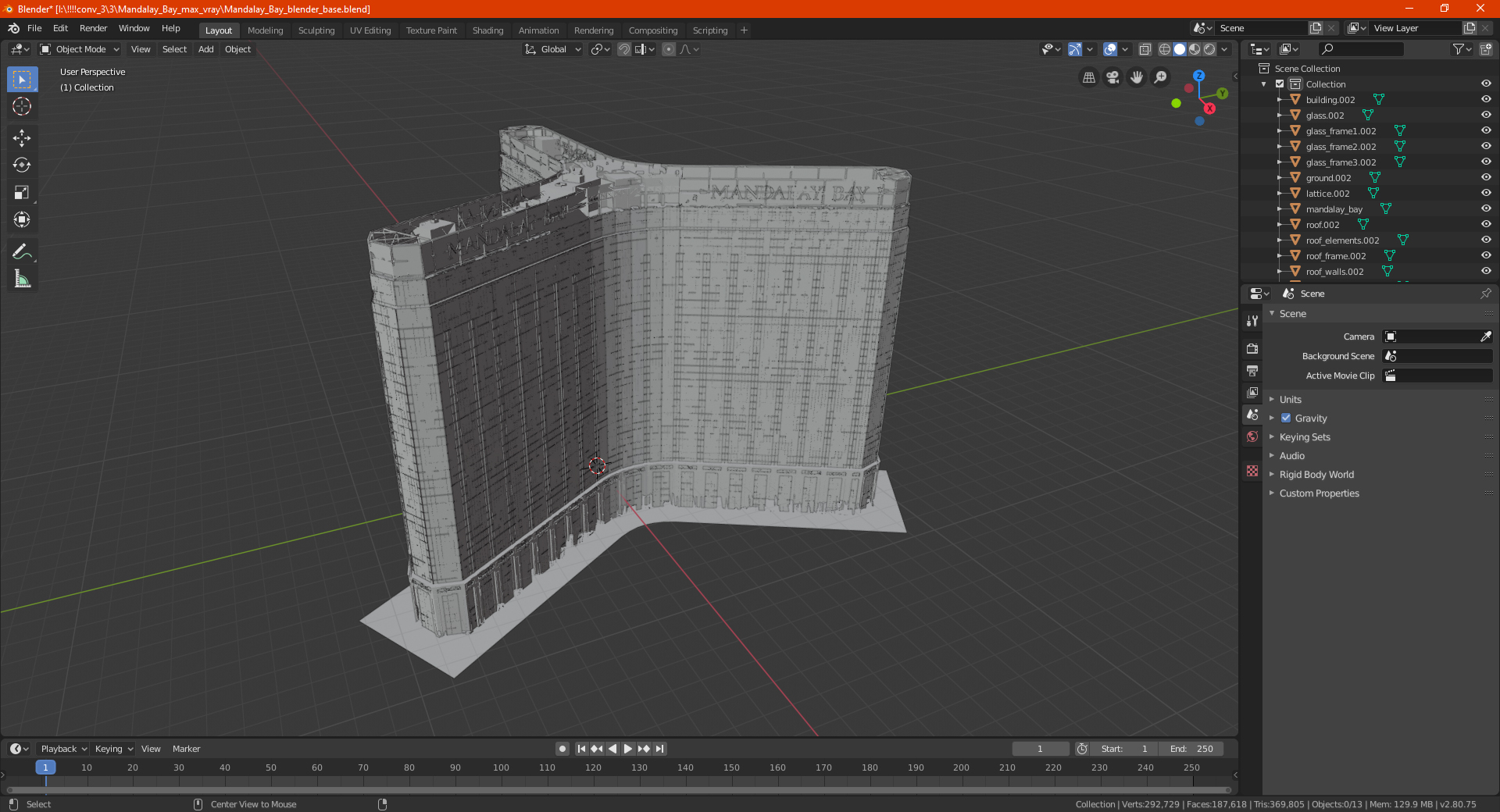Screen dimensions: 1500x812
Task: Select the Annotate tool
Action: click(22, 251)
